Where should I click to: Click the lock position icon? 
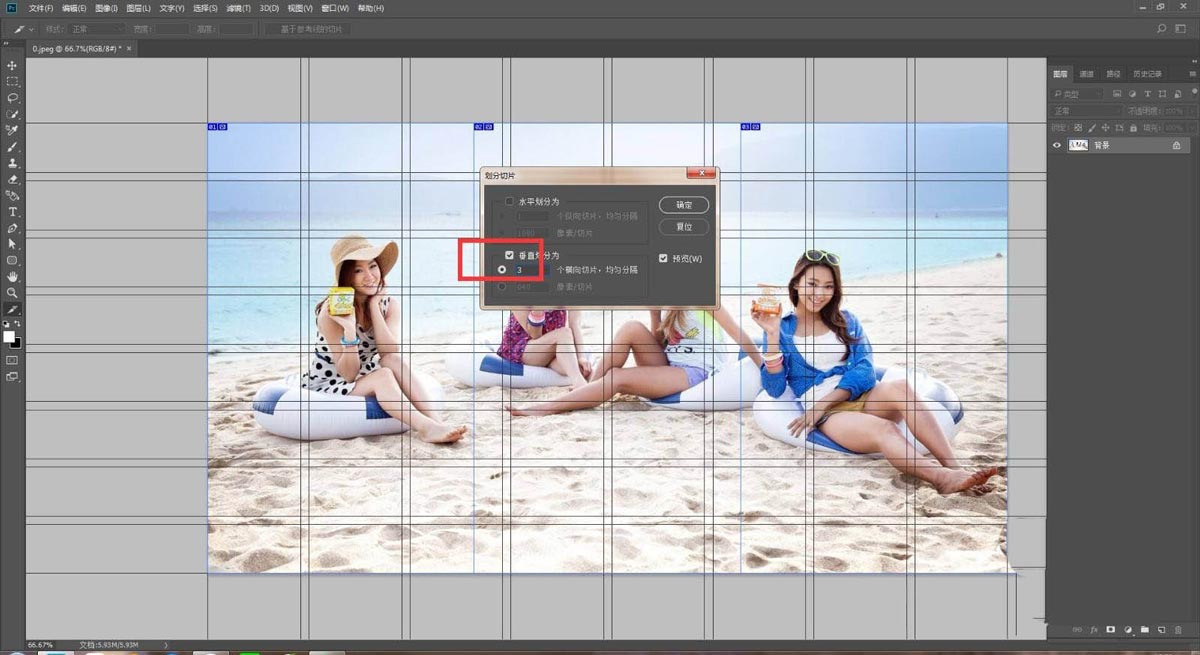[1103, 128]
